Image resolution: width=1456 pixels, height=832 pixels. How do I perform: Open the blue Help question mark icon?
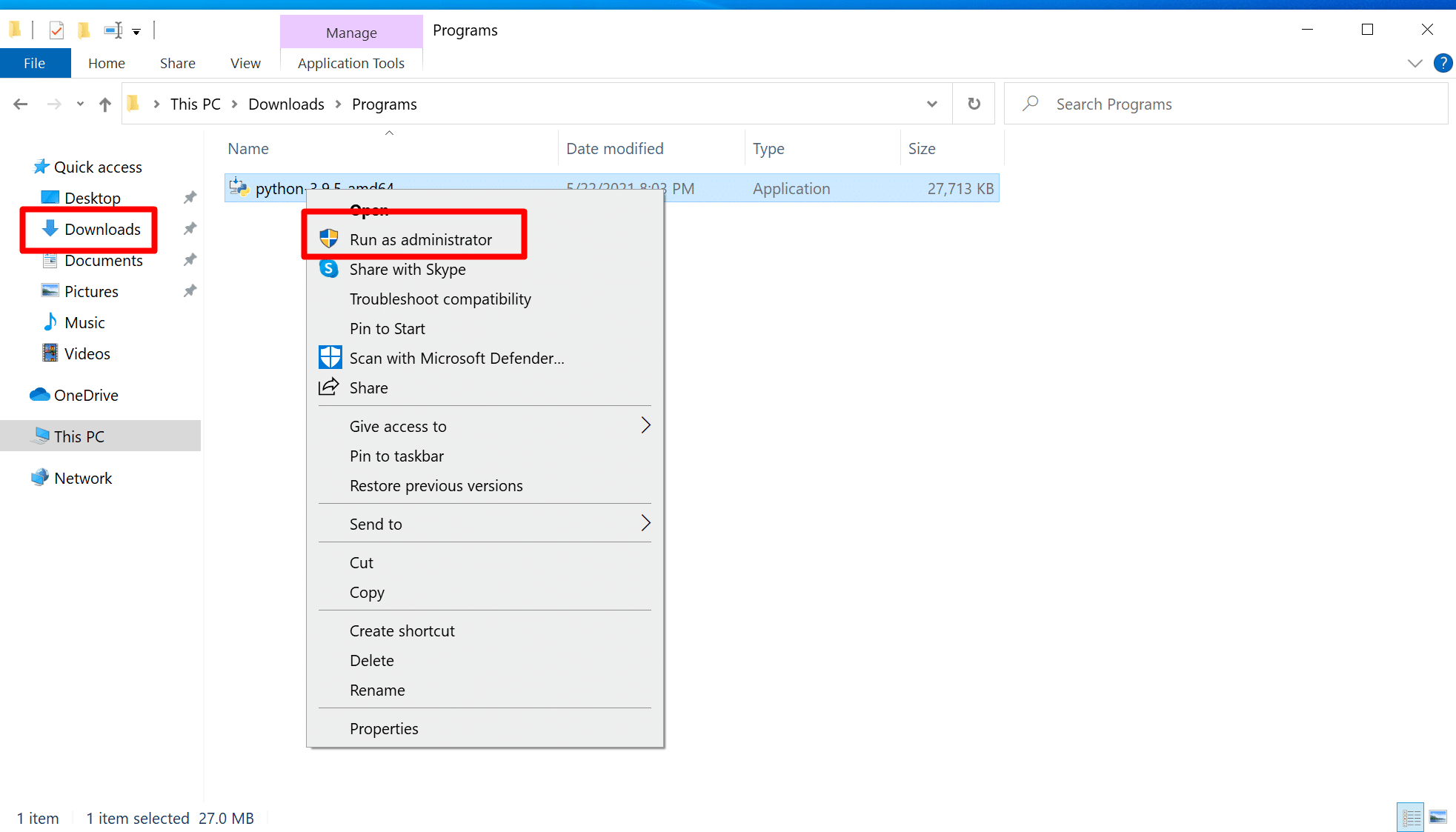(x=1442, y=63)
